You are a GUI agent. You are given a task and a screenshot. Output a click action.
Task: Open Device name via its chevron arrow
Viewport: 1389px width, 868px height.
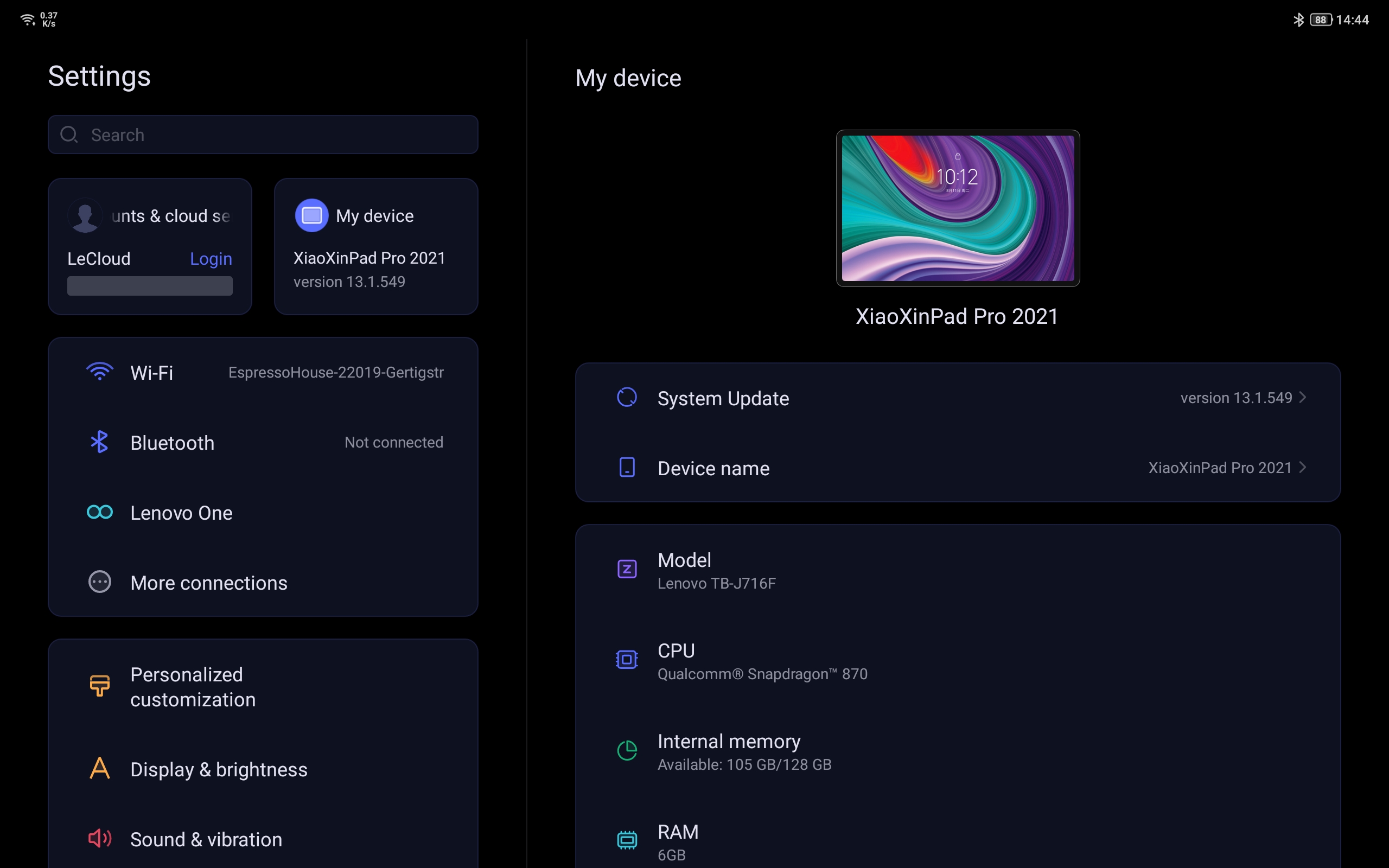tap(1303, 467)
